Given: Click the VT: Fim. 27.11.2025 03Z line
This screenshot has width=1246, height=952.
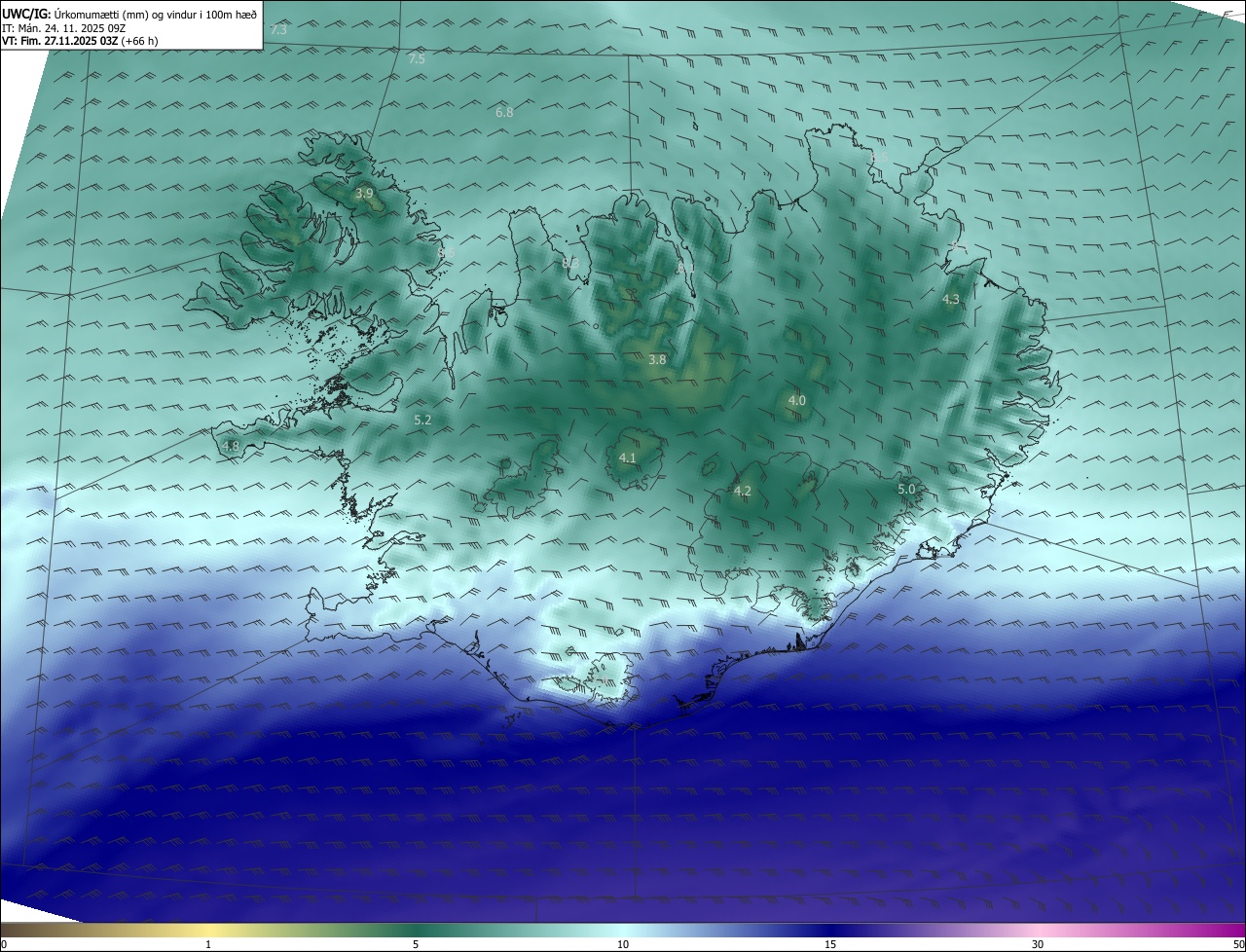Looking at the screenshot, I should [80, 41].
